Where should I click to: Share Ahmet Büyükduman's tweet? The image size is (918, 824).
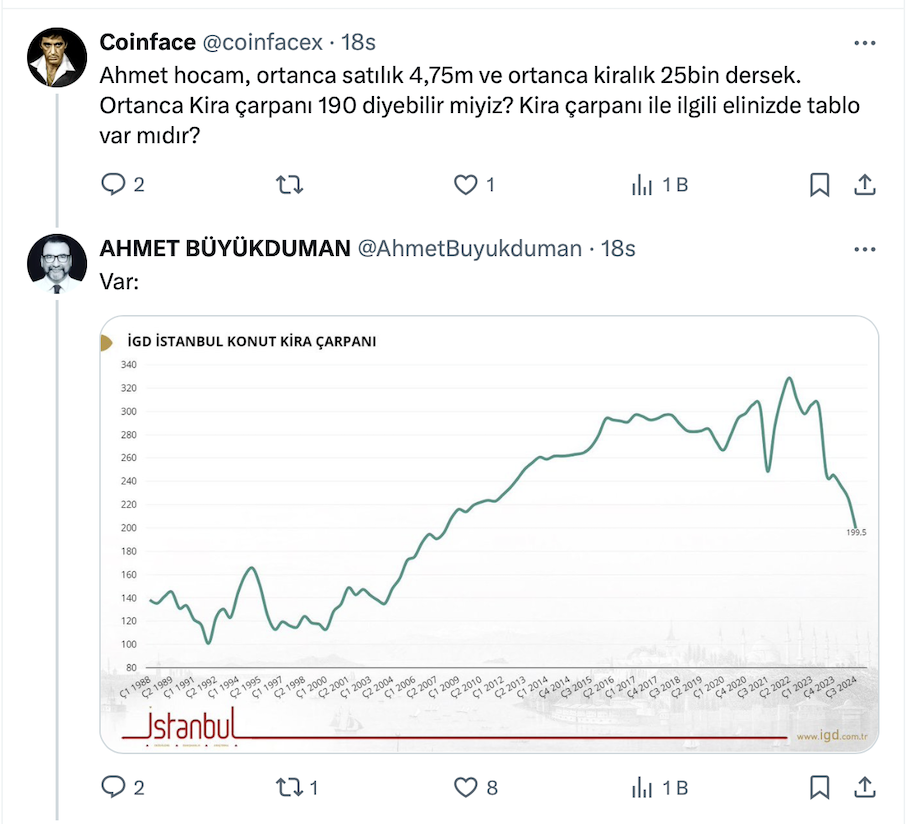(x=865, y=787)
